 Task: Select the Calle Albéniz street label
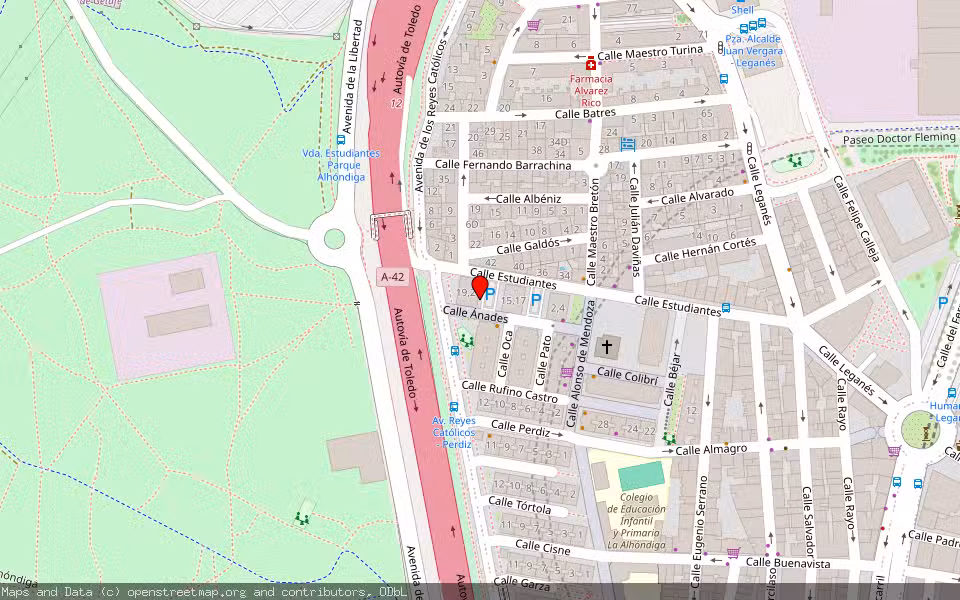(x=528, y=198)
